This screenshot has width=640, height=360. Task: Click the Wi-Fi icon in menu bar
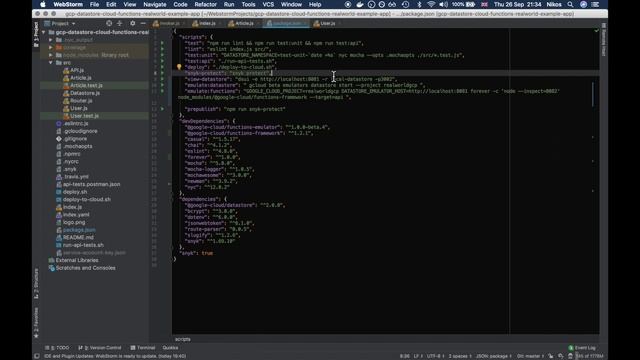(x=431, y=4)
